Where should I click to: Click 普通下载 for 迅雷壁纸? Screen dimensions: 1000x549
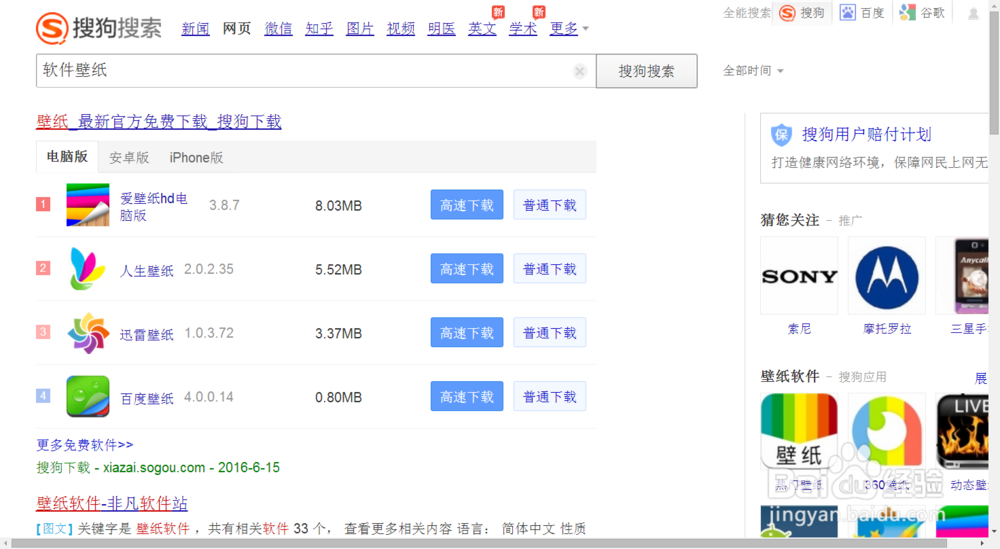point(550,332)
